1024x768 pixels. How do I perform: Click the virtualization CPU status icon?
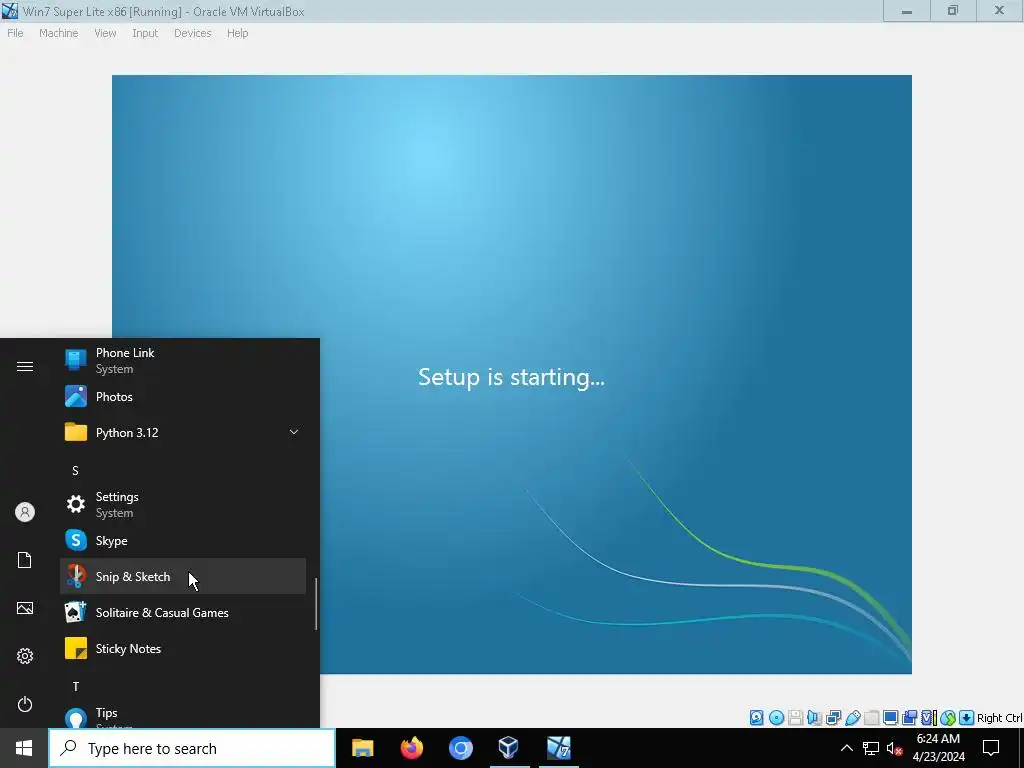coord(929,718)
